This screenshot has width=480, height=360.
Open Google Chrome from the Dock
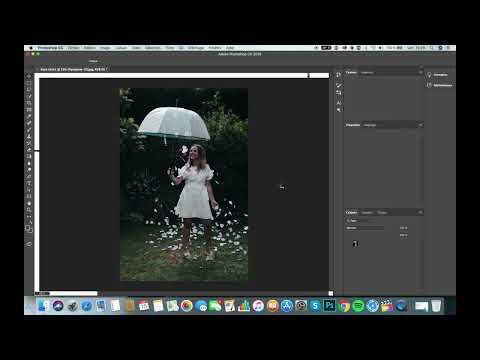pos(344,305)
